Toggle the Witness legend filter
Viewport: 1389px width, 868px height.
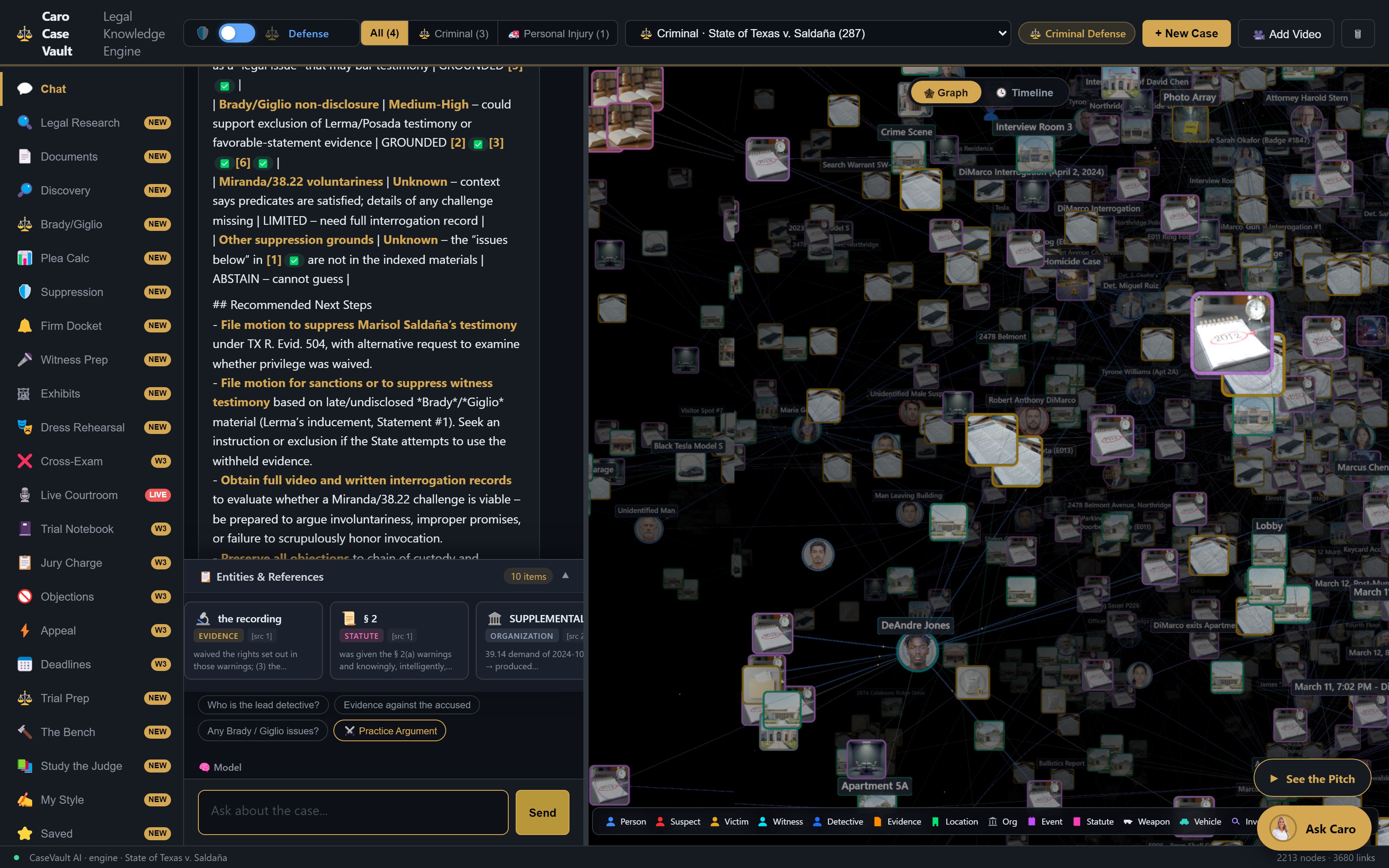pyautogui.click(x=780, y=822)
